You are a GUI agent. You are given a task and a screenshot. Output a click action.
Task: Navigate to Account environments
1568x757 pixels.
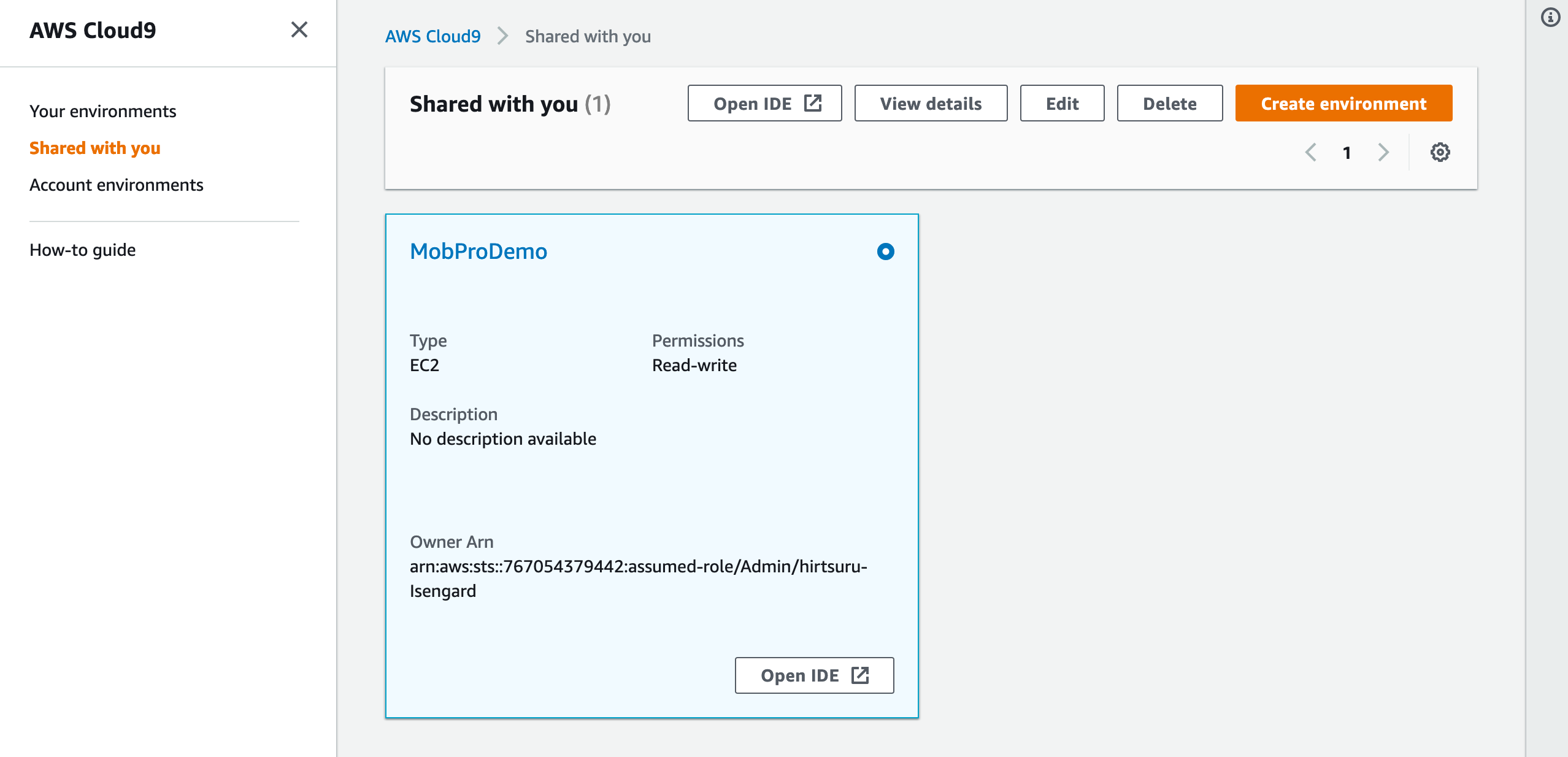pyautogui.click(x=116, y=185)
